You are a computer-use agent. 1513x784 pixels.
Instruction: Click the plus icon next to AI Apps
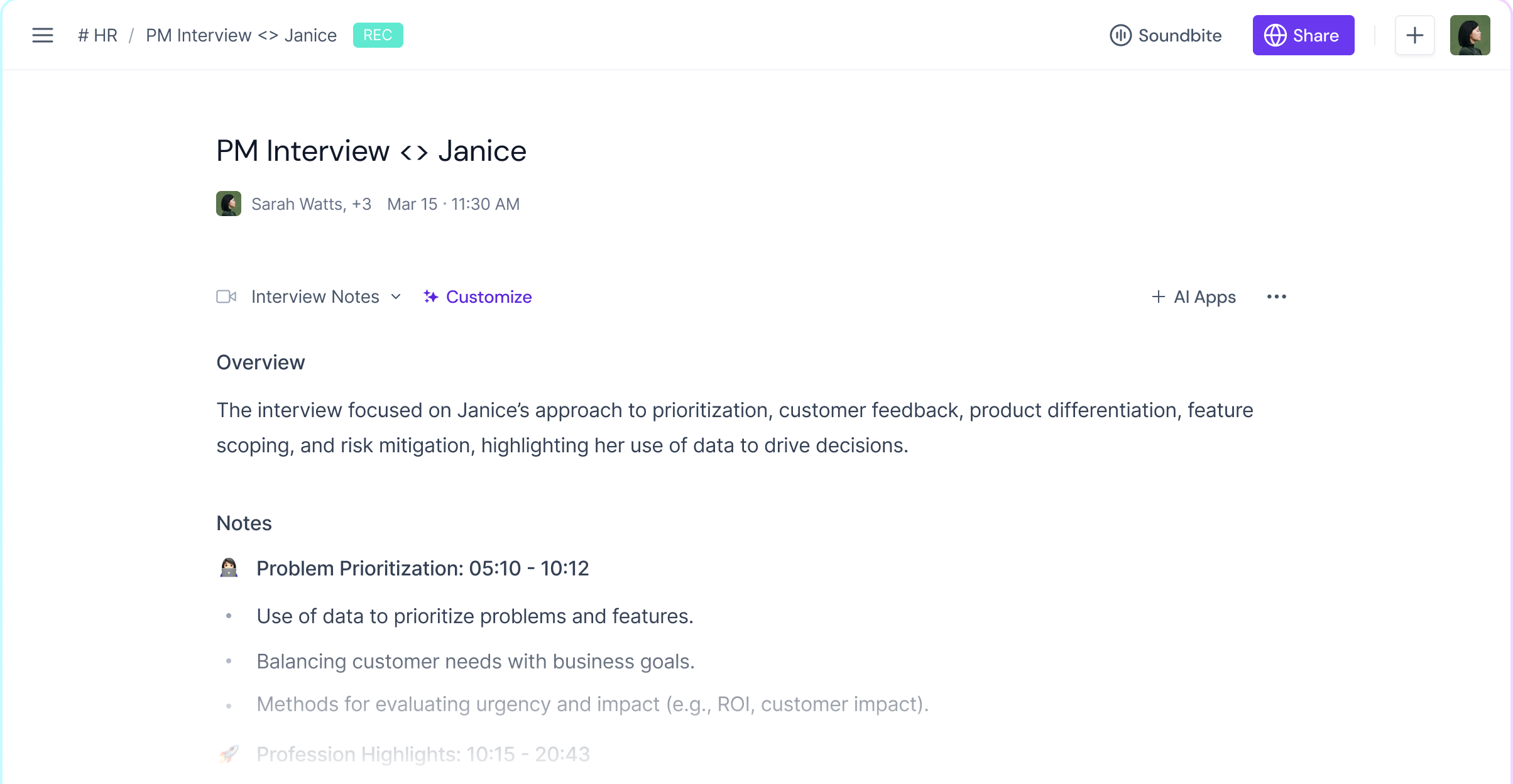click(1158, 297)
